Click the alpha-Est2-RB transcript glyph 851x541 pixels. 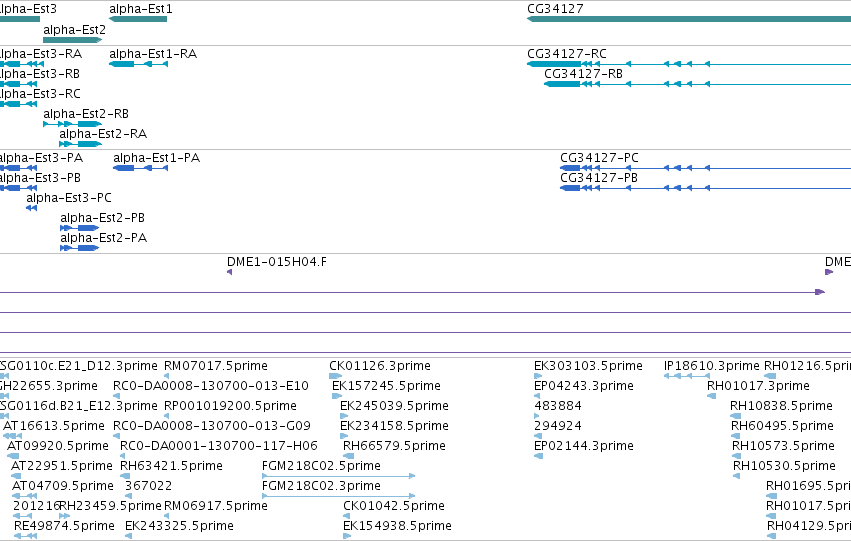[x=73, y=124]
